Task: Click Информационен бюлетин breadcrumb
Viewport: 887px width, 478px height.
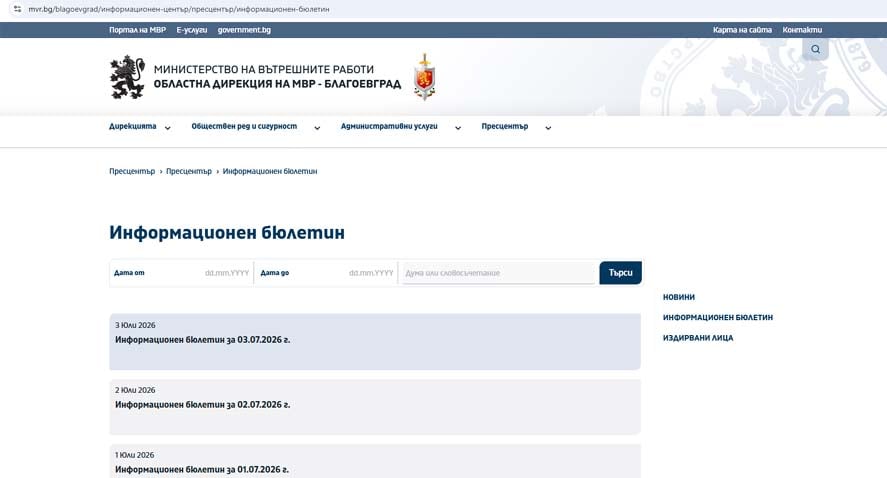Action: point(270,171)
